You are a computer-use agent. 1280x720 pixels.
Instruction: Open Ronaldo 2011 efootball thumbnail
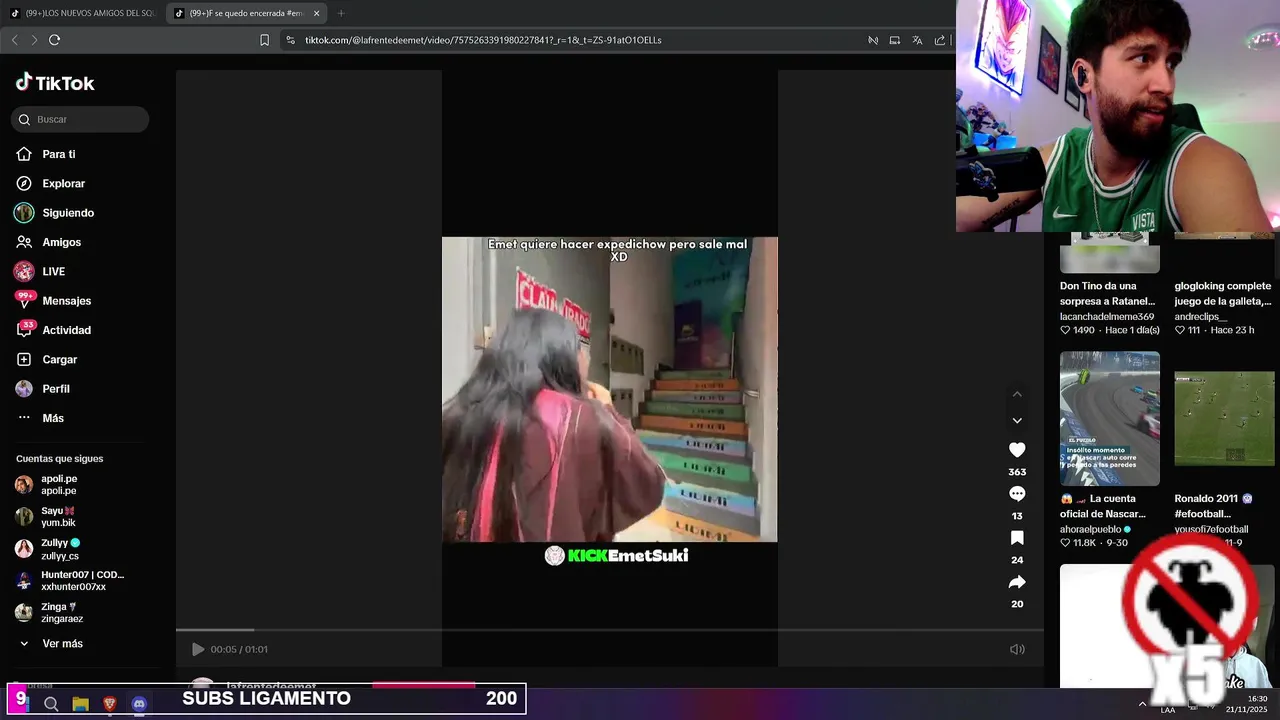1224,418
